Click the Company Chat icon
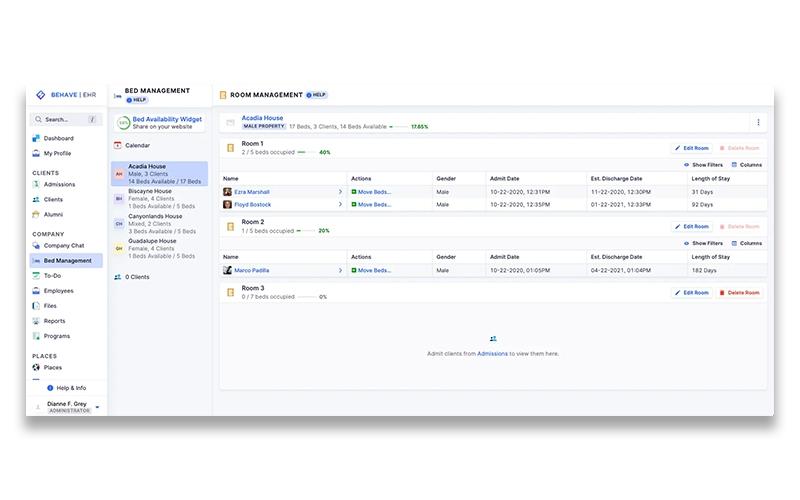The image size is (800, 500). click(x=37, y=245)
